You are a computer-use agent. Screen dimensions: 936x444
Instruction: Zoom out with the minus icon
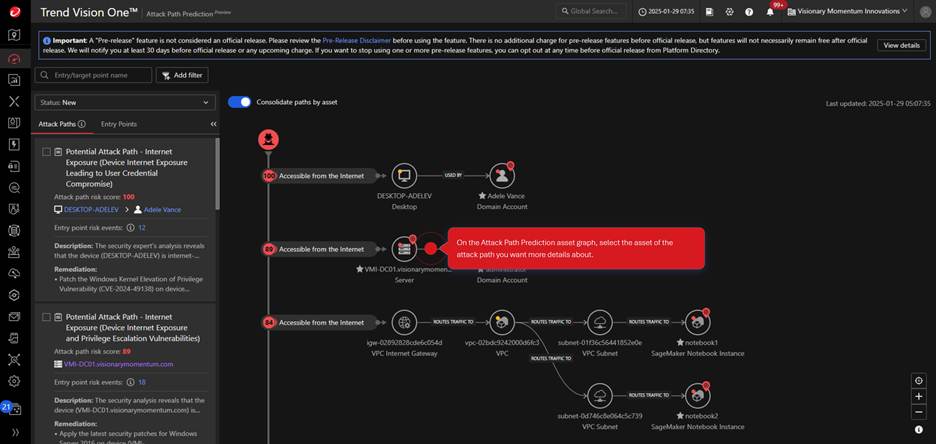tap(919, 412)
